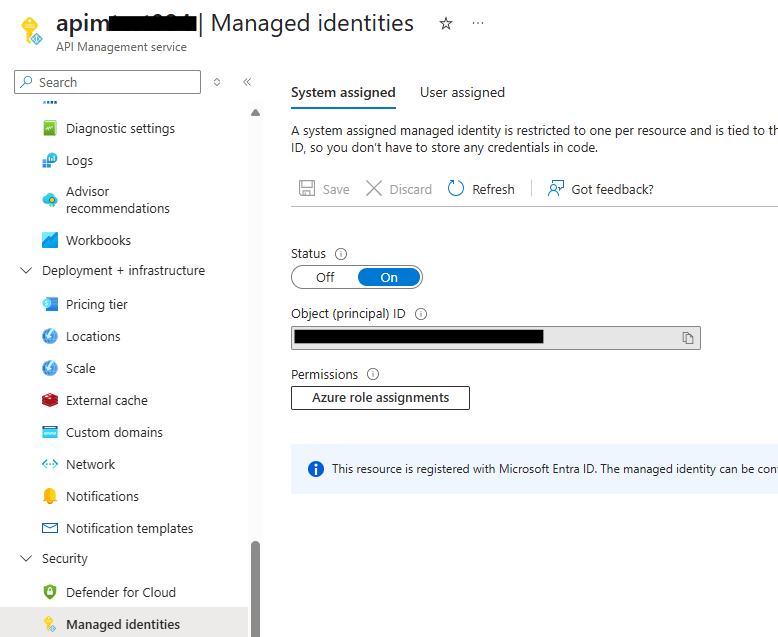Image resolution: width=778 pixels, height=637 pixels.
Task: Click the sidebar Search input field
Action: [x=107, y=82]
